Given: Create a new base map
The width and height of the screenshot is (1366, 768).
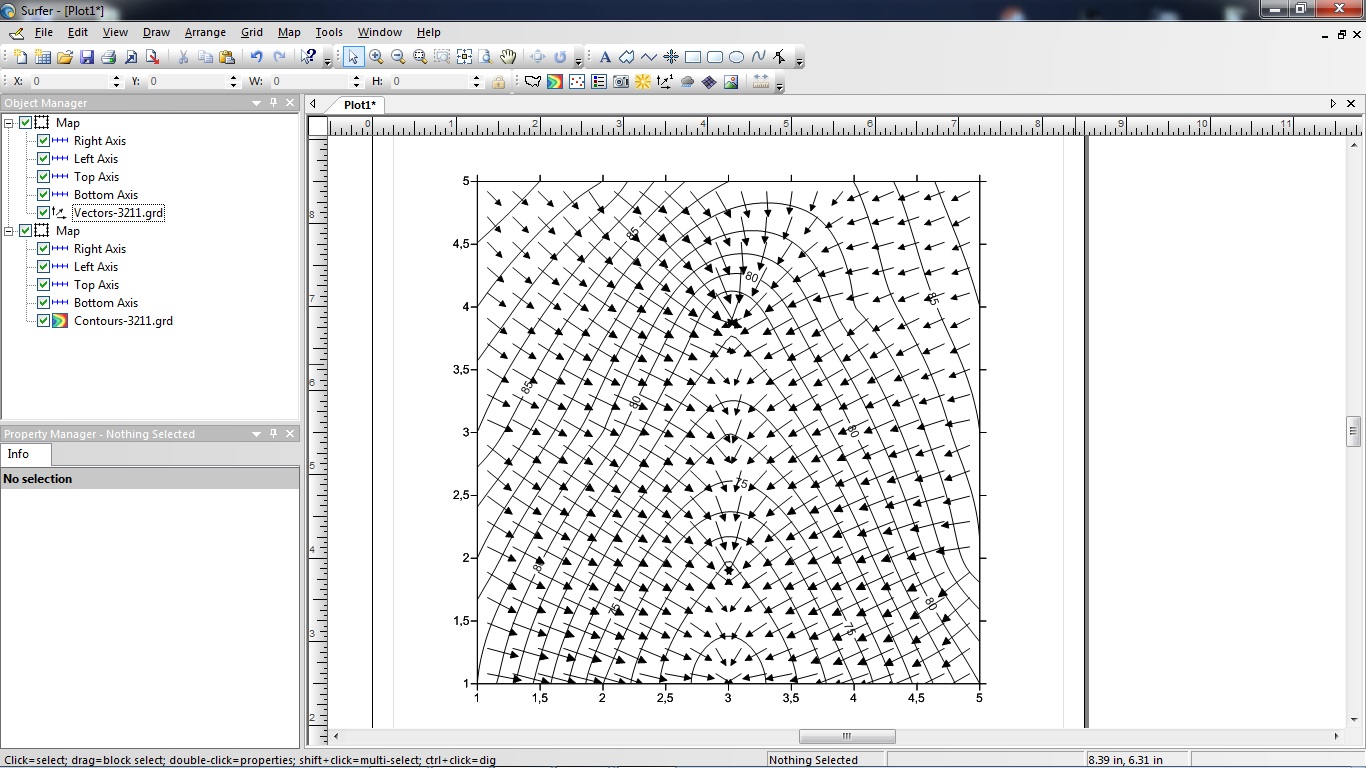Looking at the screenshot, I should (533, 82).
